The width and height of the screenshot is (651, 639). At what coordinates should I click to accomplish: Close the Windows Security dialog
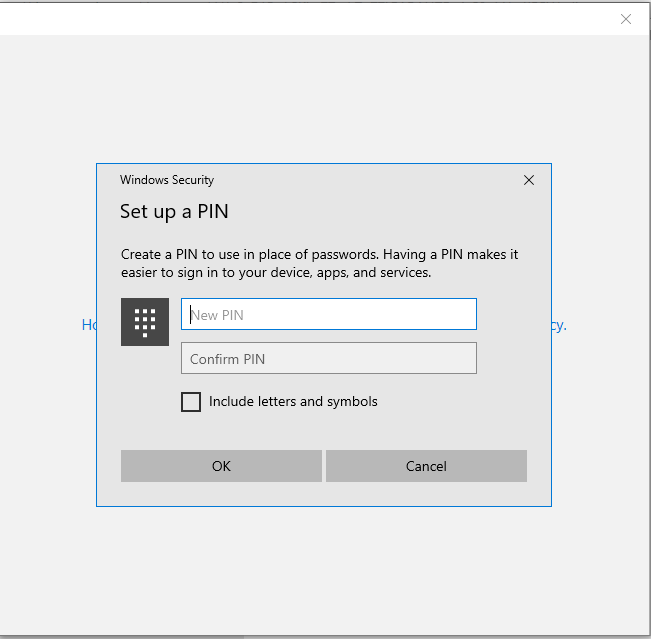(x=529, y=180)
